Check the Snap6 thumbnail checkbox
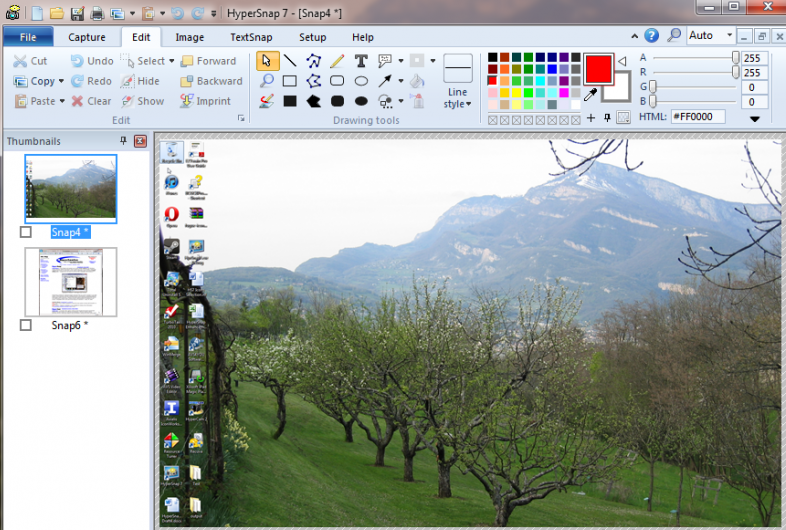The image size is (786, 530). 25,325
